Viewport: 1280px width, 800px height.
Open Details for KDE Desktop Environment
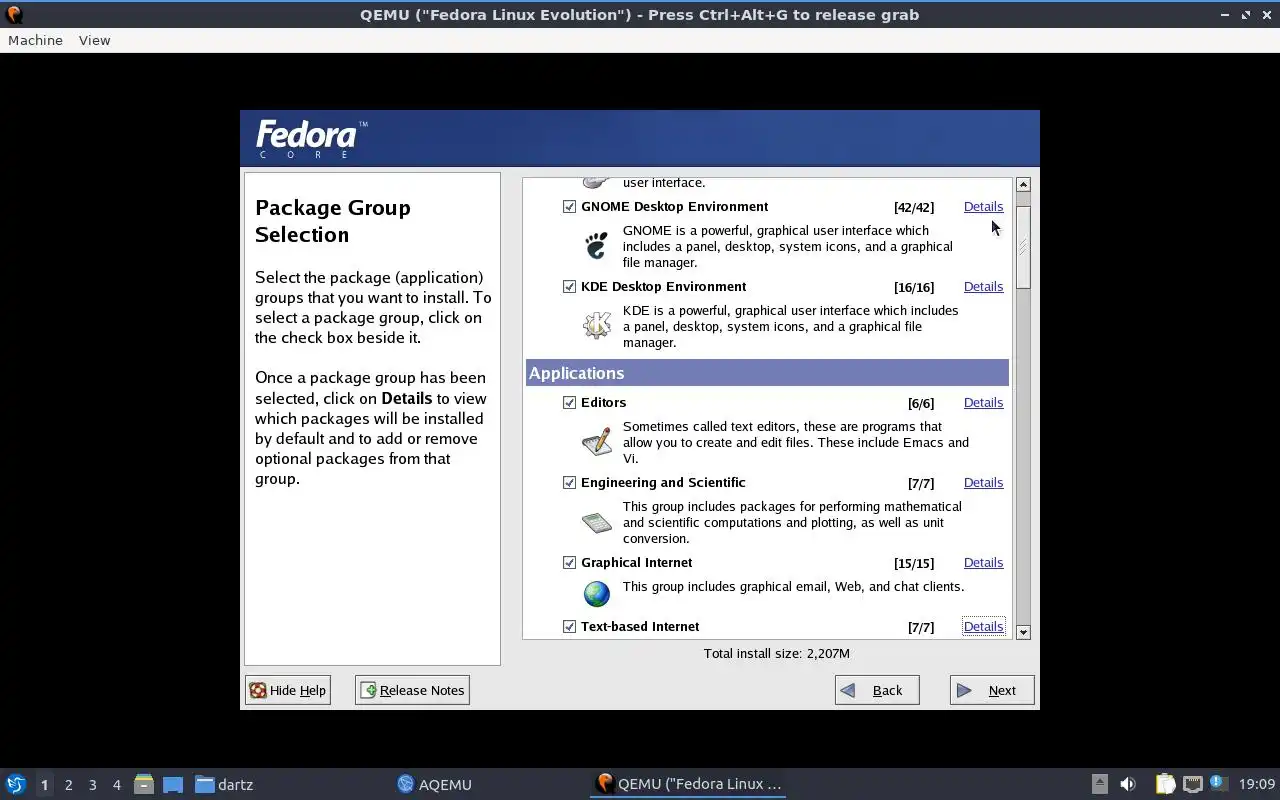click(983, 287)
